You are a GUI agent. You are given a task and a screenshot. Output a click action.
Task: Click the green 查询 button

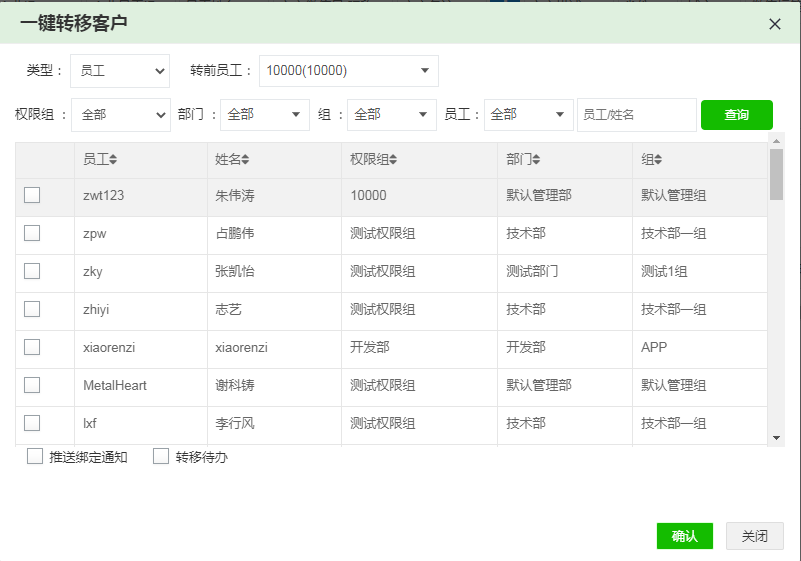pos(736,115)
